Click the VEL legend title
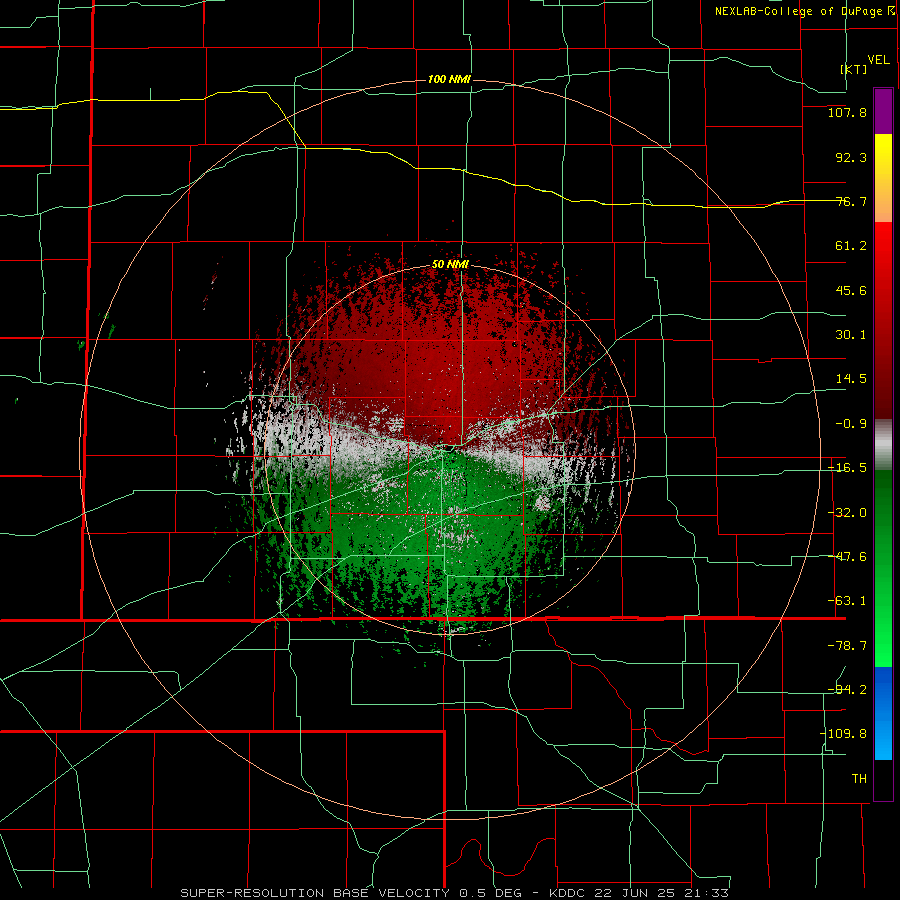Screen dimensions: 900x900 878,60
